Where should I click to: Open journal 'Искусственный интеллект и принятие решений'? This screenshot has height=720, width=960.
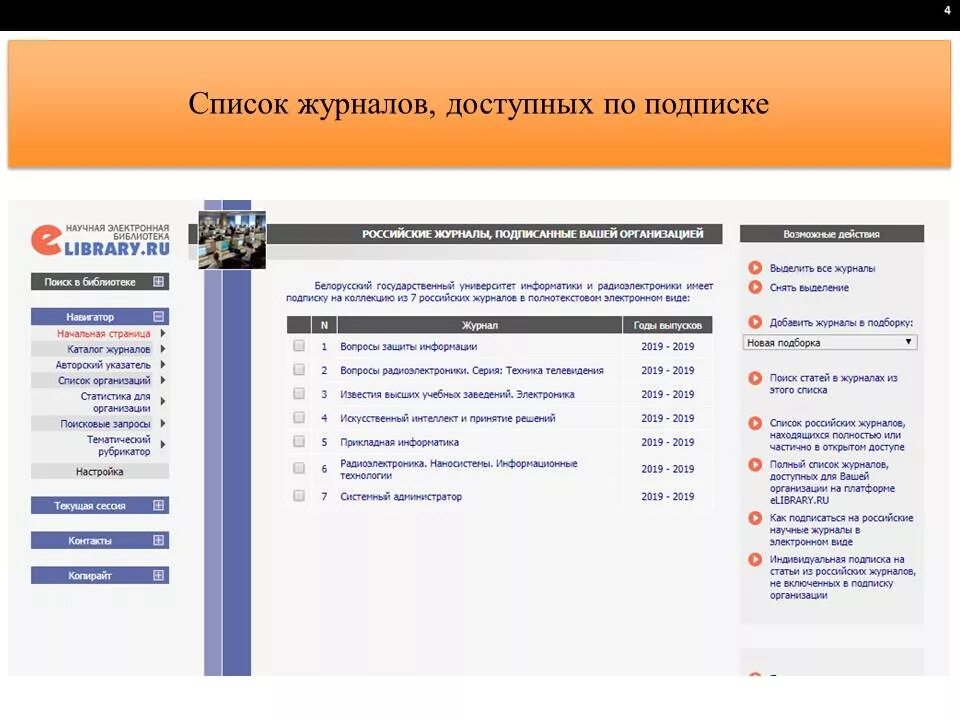(448, 418)
